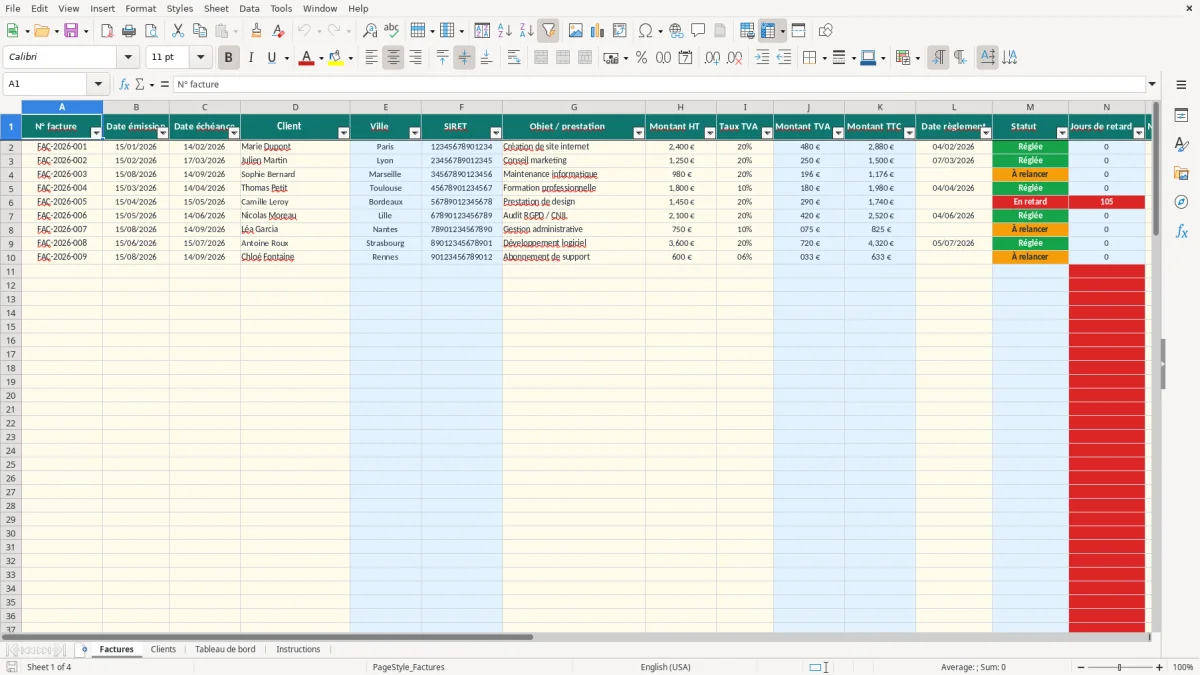Select row 6 header
Image resolution: width=1200 pixels, height=675 pixels.
coord(10,202)
